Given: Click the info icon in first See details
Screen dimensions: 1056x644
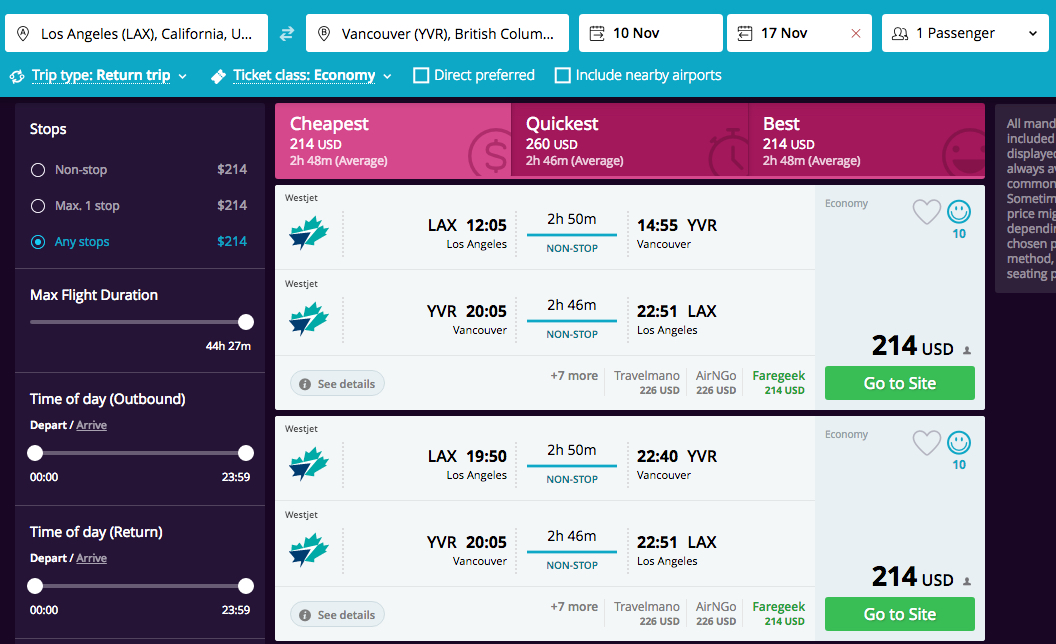Looking at the screenshot, I should 305,384.
